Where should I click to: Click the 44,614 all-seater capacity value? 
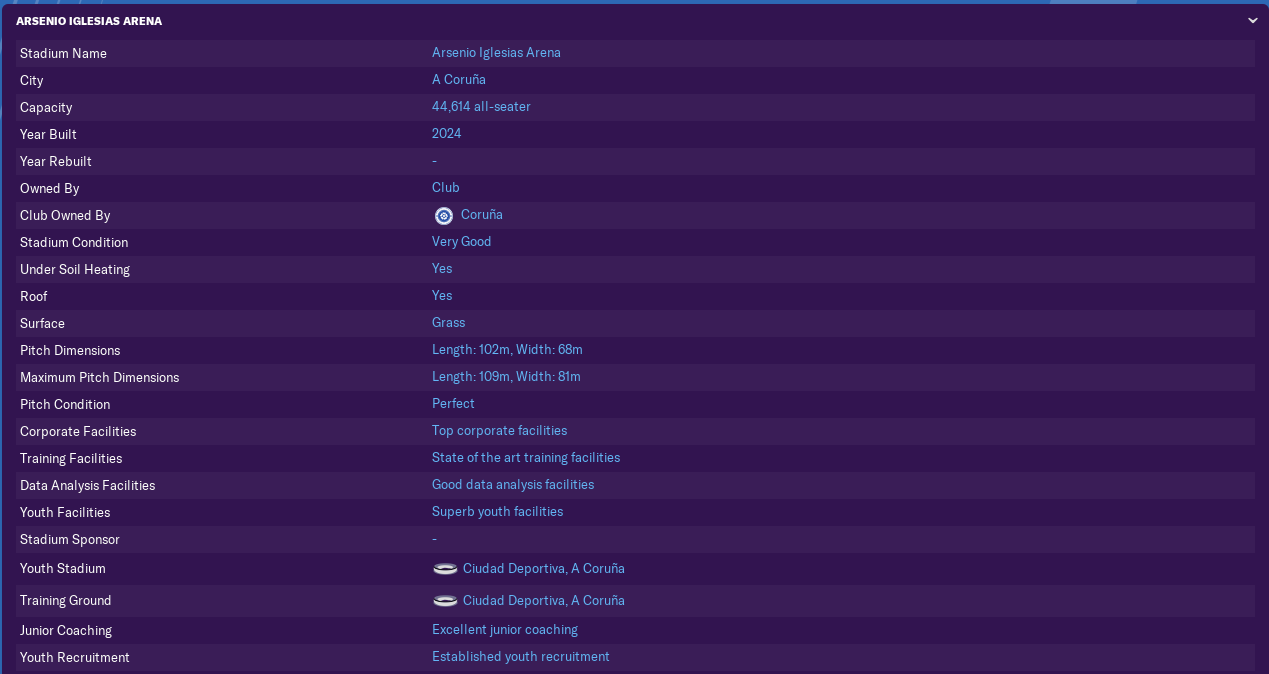click(x=481, y=107)
